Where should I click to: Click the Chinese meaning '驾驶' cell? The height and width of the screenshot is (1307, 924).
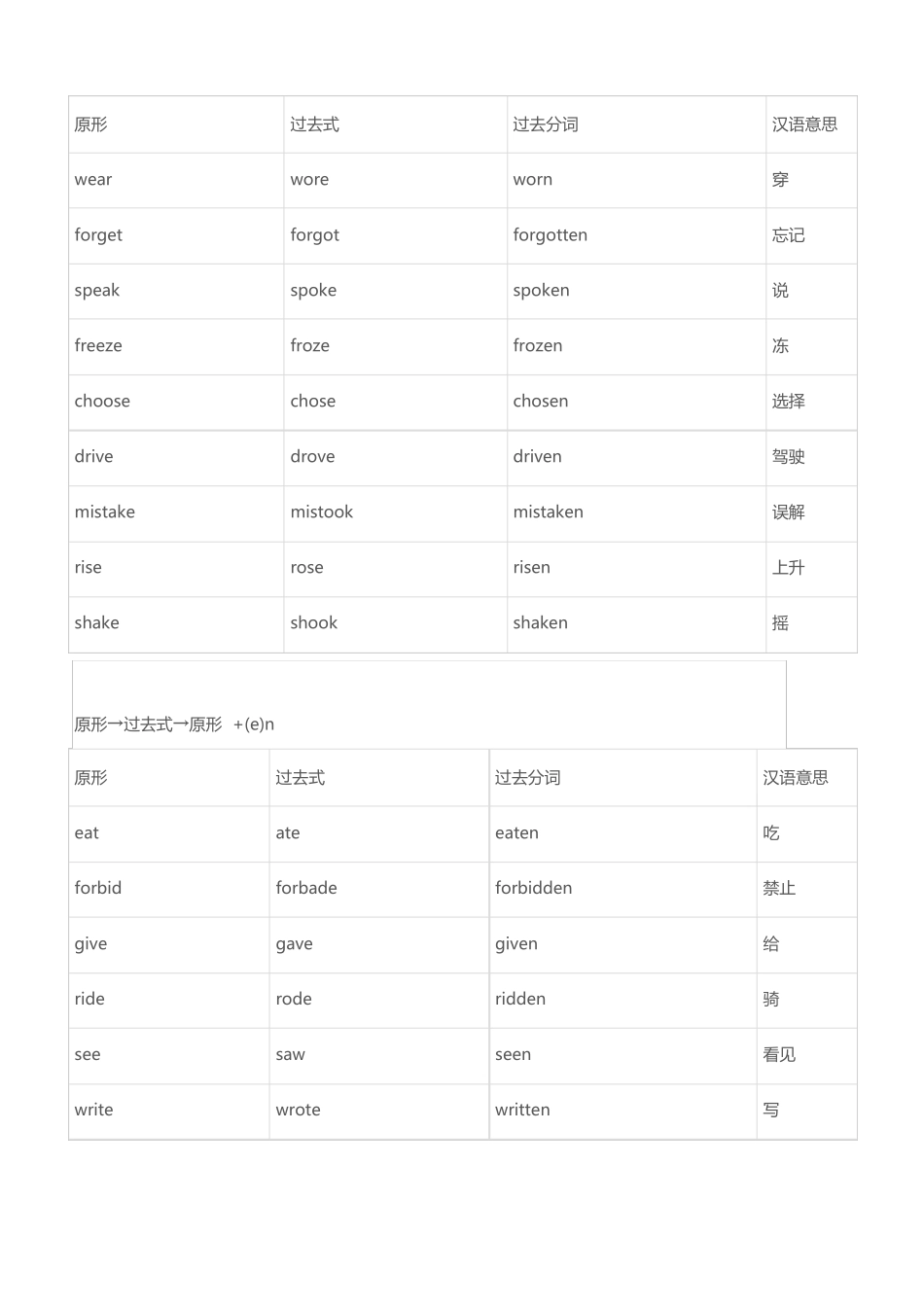point(788,457)
